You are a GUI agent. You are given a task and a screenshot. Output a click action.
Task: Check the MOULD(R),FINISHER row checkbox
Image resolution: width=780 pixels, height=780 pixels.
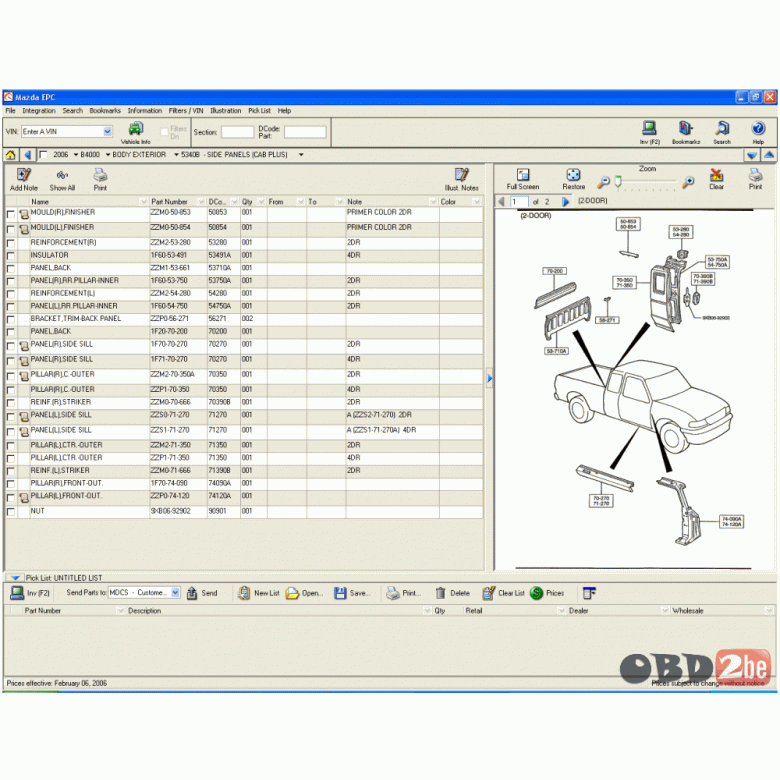click(x=10, y=214)
